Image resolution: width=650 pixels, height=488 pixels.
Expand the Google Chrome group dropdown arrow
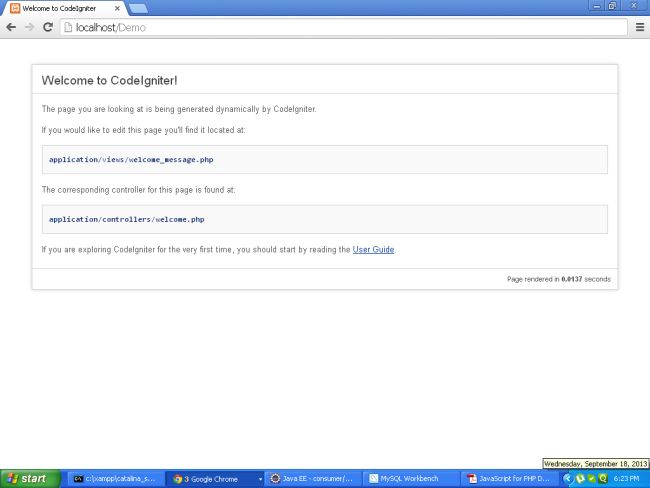pyautogui.click(x=260, y=479)
